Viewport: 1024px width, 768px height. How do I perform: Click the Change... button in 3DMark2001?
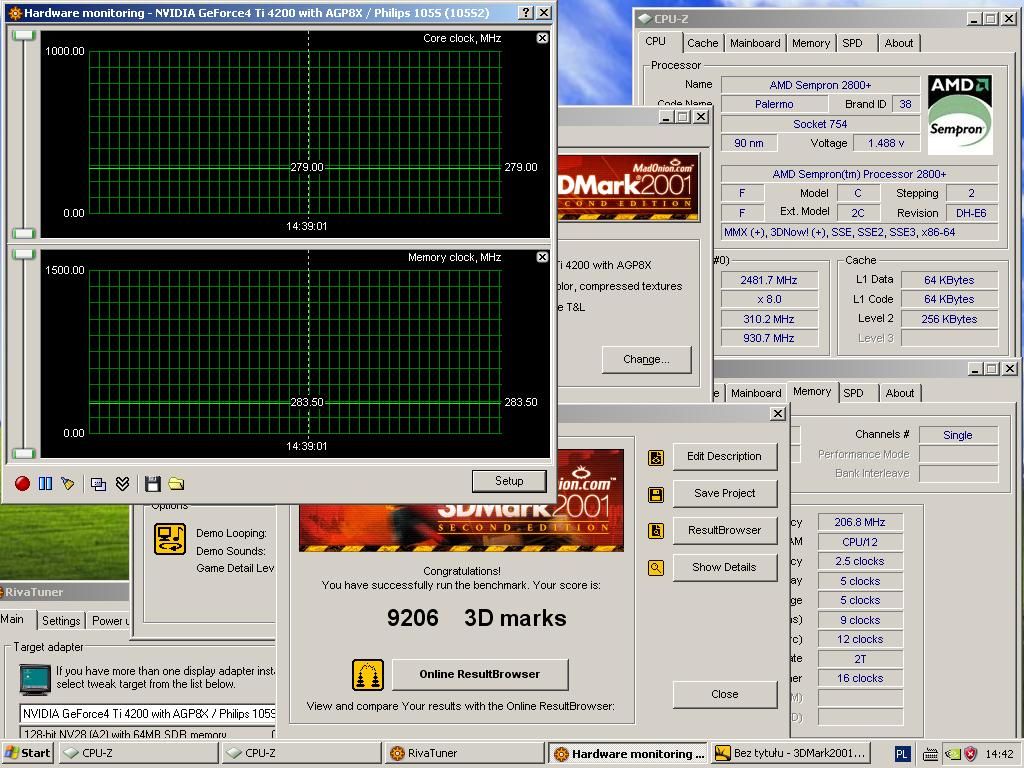pos(646,359)
